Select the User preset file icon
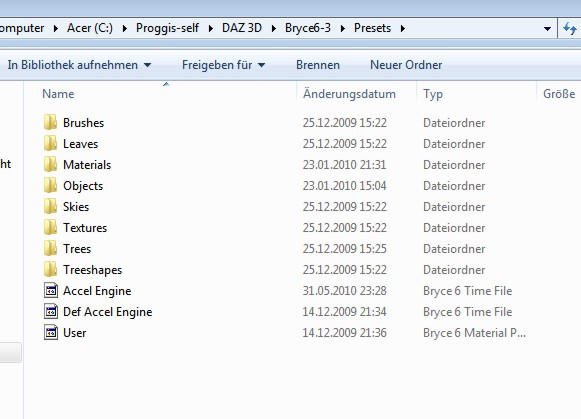Viewport: 581px width, 419px height. 51,332
